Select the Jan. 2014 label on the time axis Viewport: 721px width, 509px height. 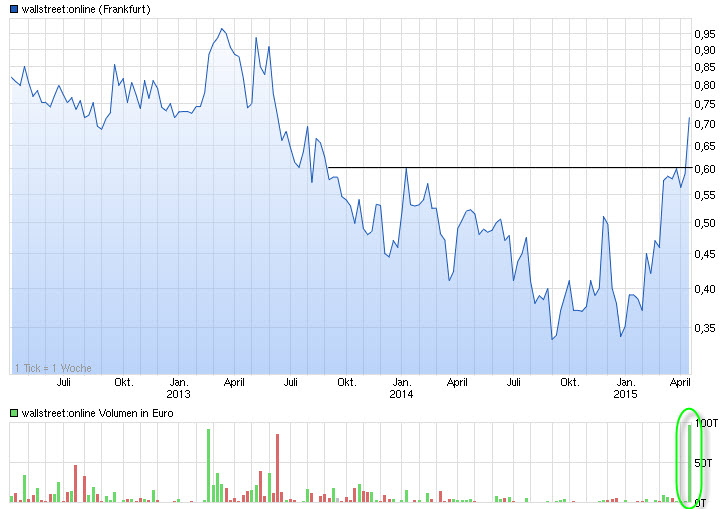pos(401,388)
